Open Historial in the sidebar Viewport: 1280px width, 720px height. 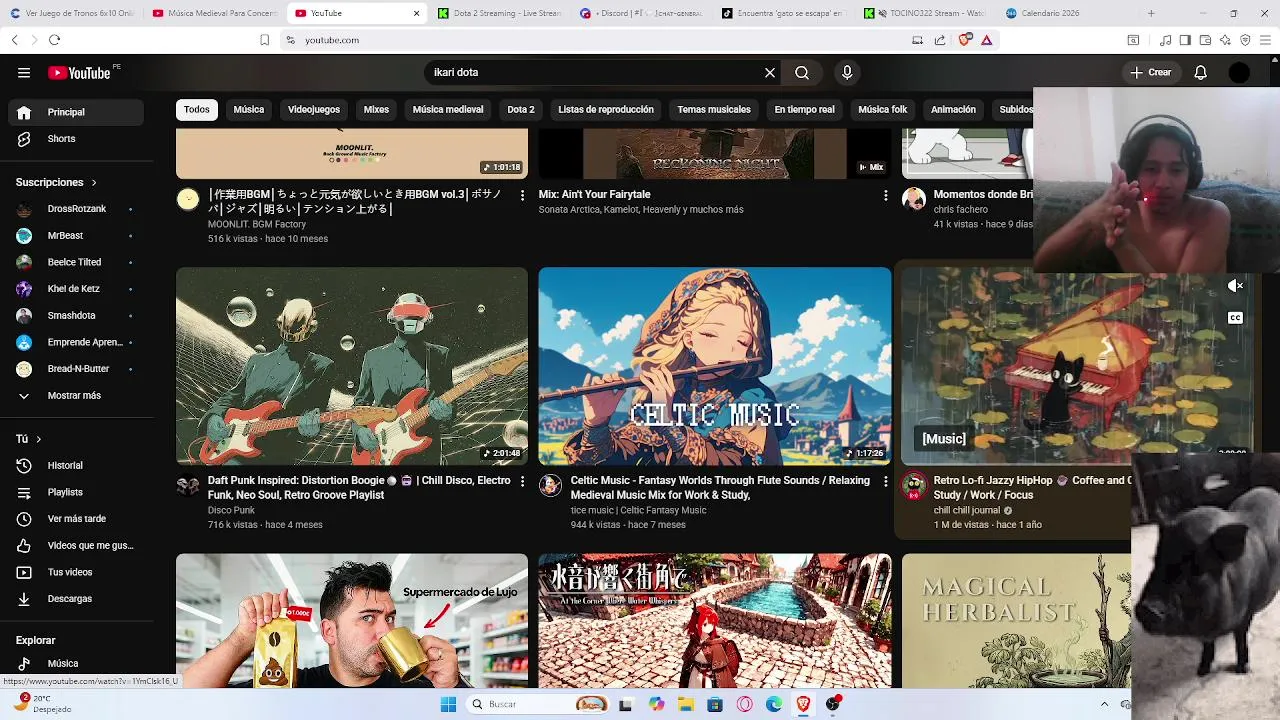click(76, 466)
